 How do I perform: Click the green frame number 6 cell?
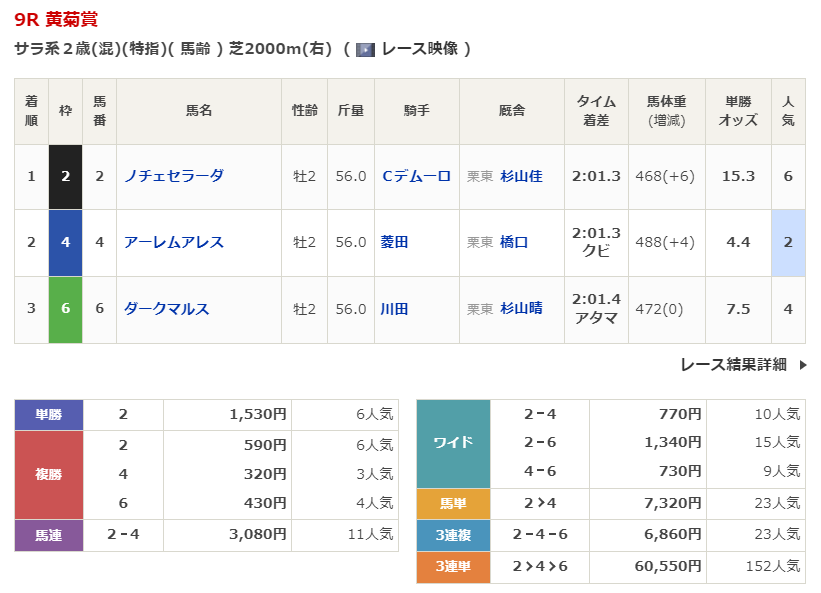click(65, 309)
